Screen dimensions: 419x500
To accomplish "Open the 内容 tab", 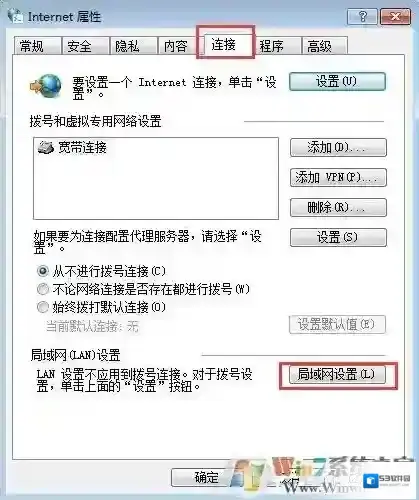I will coord(177,46).
